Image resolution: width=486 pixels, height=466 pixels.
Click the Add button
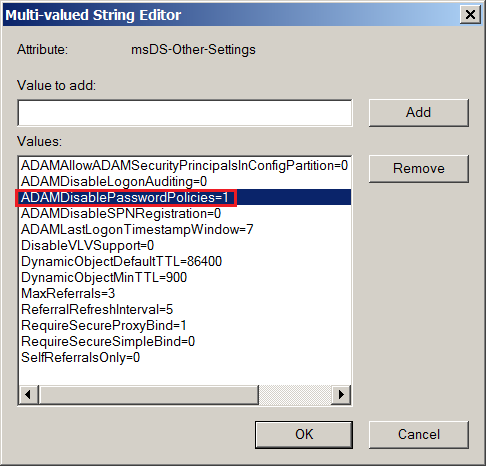(x=419, y=113)
